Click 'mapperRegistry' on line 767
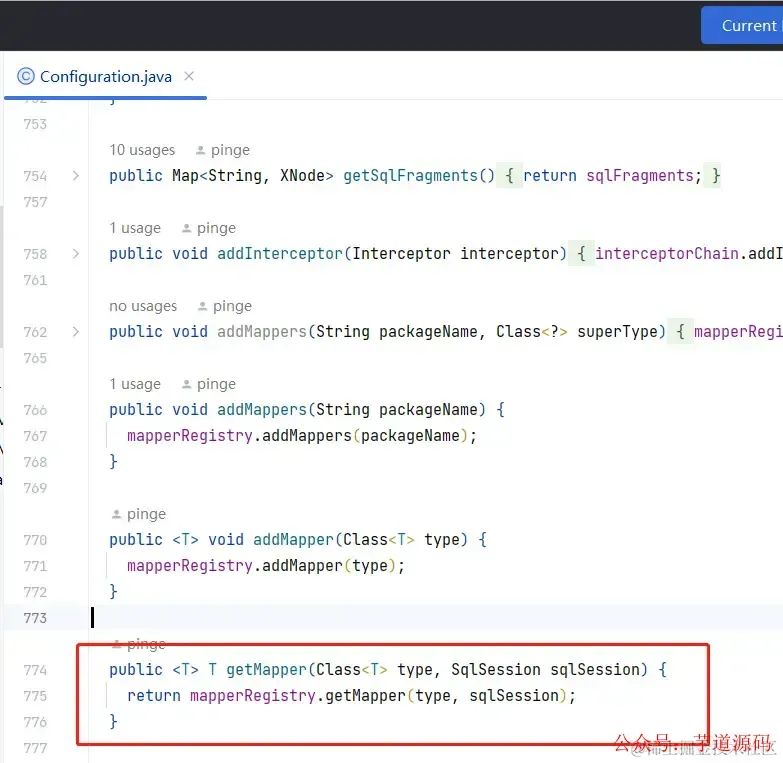 (x=190, y=436)
